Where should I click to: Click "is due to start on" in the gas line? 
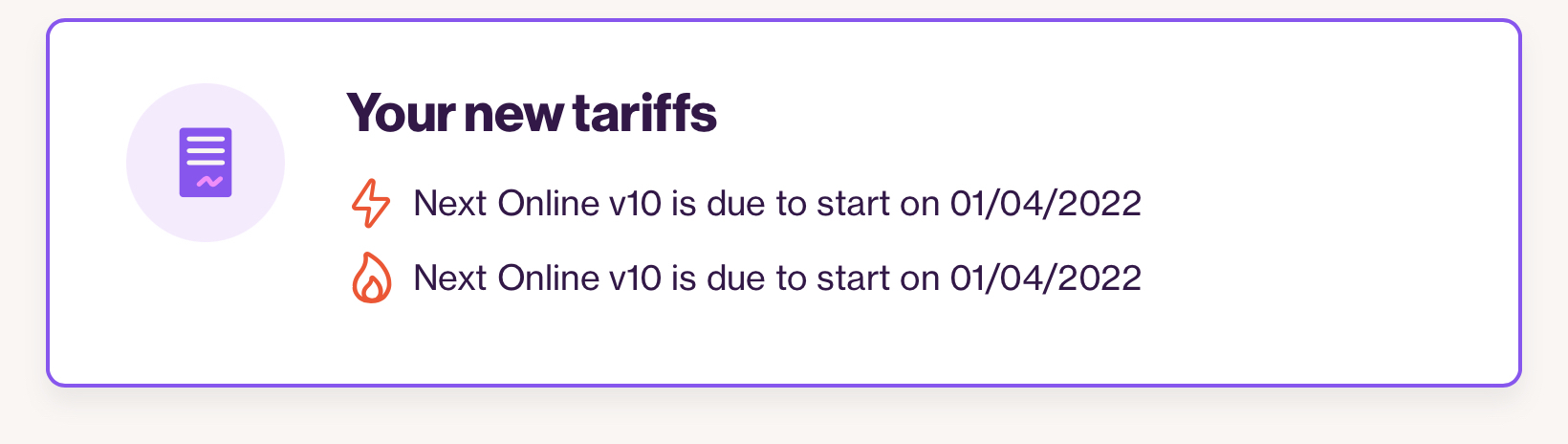click(x=805, y=278)
